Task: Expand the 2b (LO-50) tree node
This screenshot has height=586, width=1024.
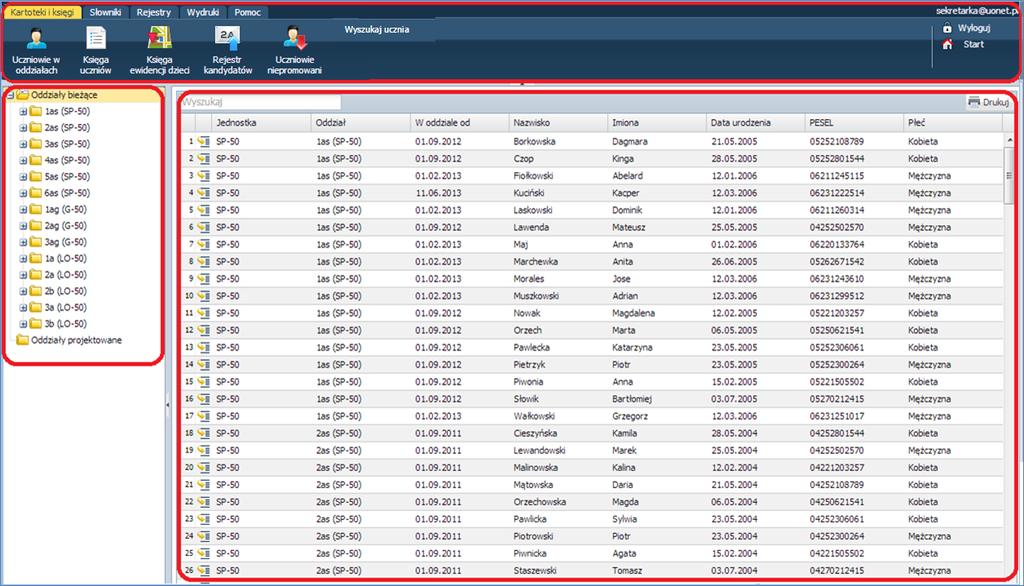Action: [23, 291]
